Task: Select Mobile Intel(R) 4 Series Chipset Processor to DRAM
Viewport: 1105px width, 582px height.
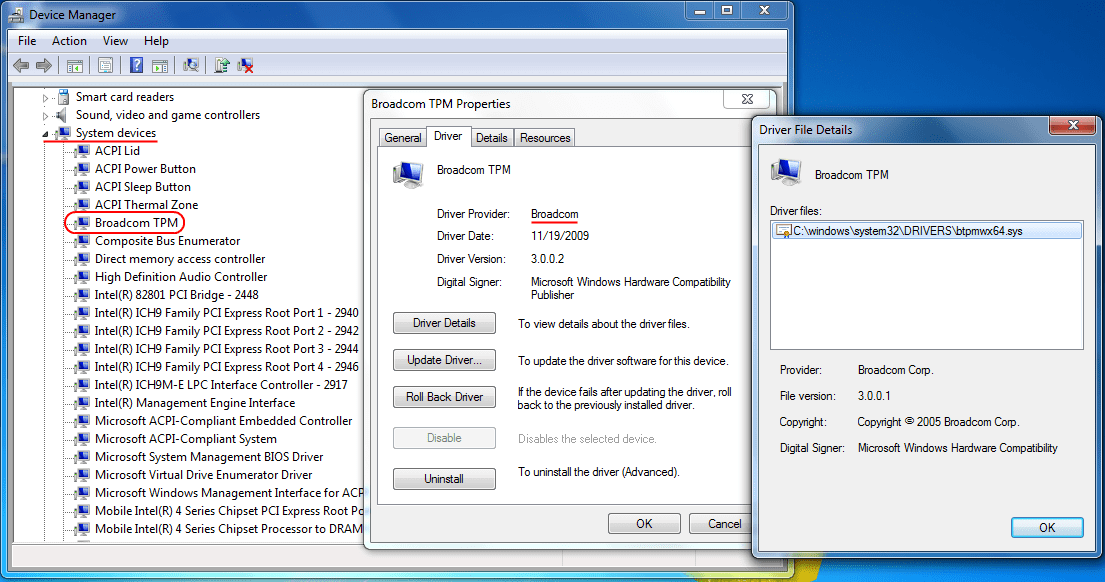Action: point(229,529)
